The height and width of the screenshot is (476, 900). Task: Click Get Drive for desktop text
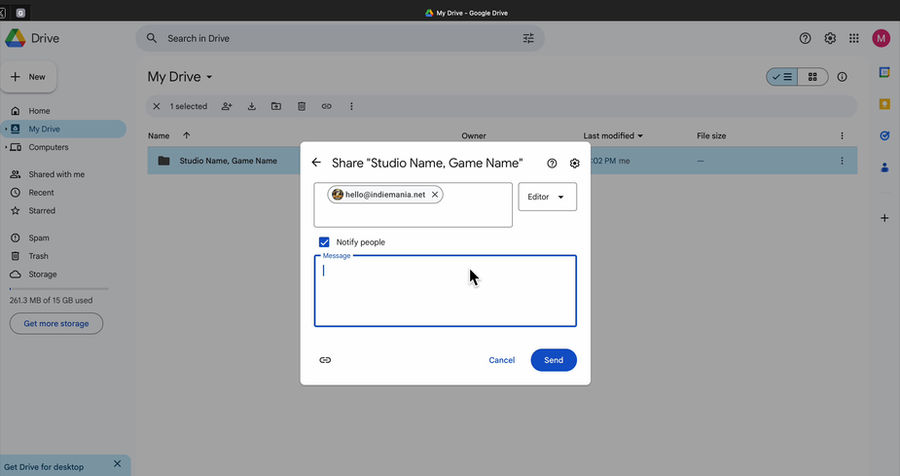44,467
